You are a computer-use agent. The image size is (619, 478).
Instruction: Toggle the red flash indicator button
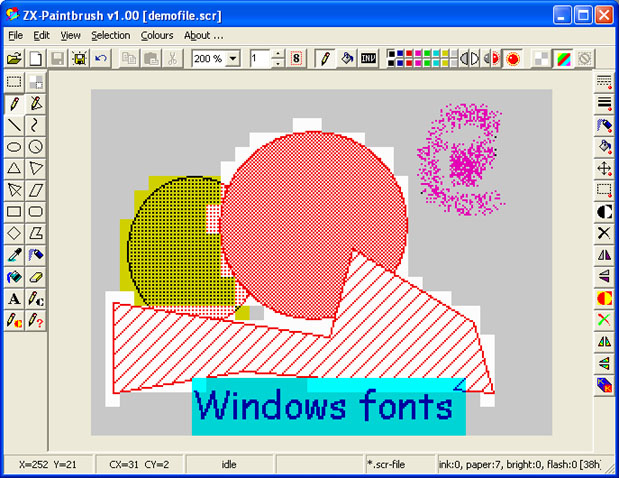tap(513, 59)
